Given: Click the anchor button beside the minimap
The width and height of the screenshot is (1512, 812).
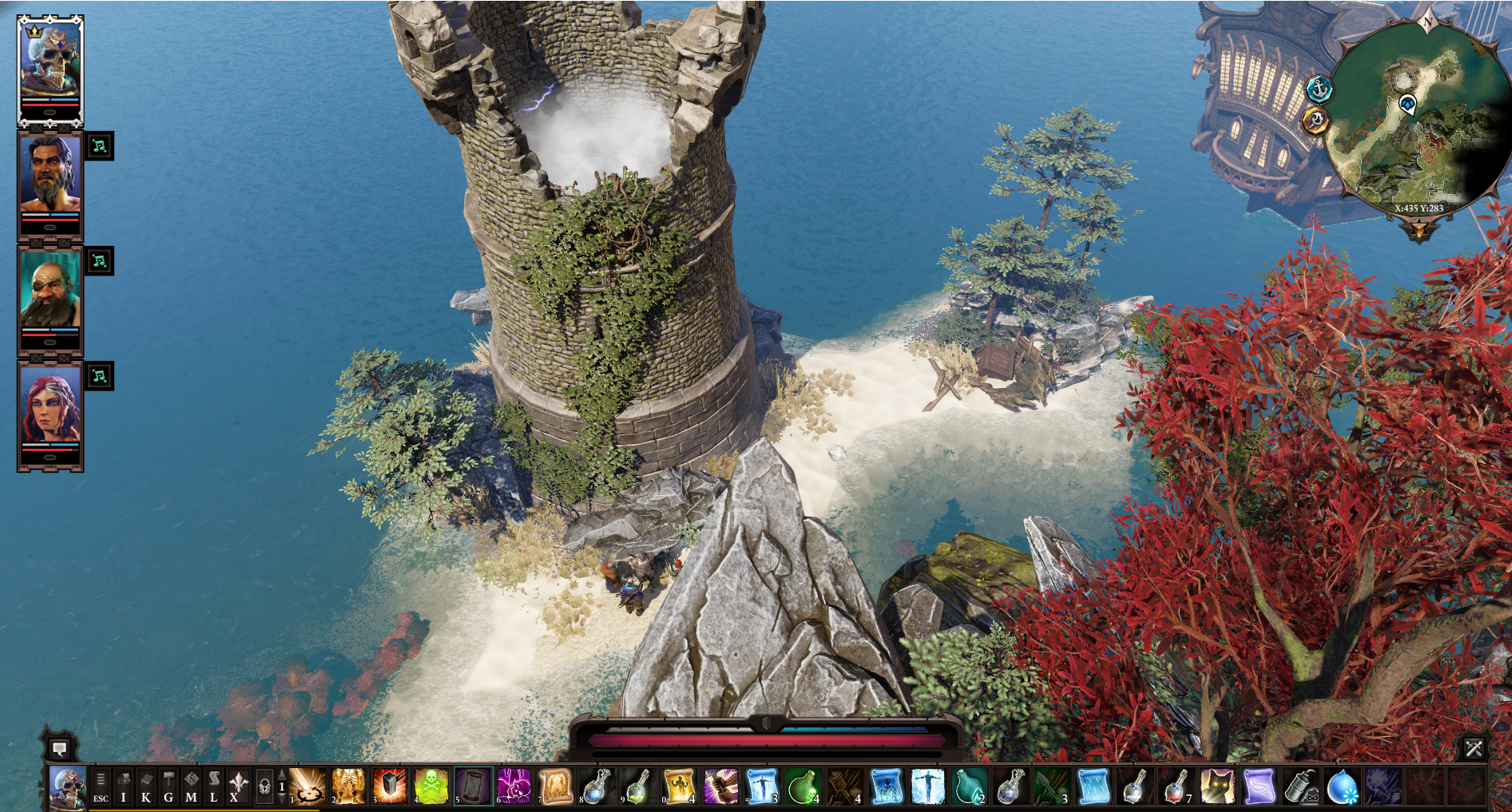Looking at the screenshot, I should (x=1320, y=89).
